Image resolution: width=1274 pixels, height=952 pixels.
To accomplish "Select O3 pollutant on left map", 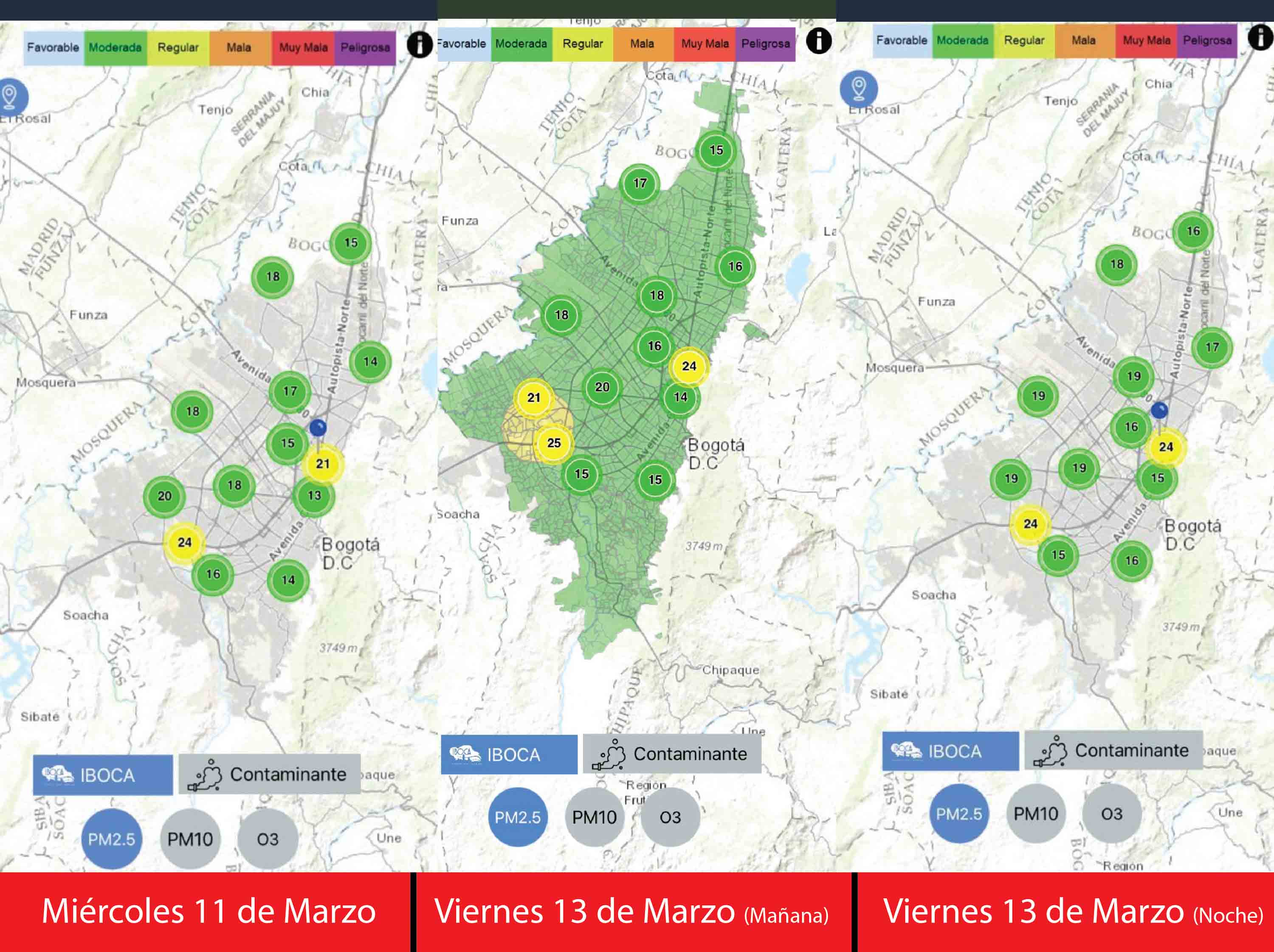I will click(268, 839).
